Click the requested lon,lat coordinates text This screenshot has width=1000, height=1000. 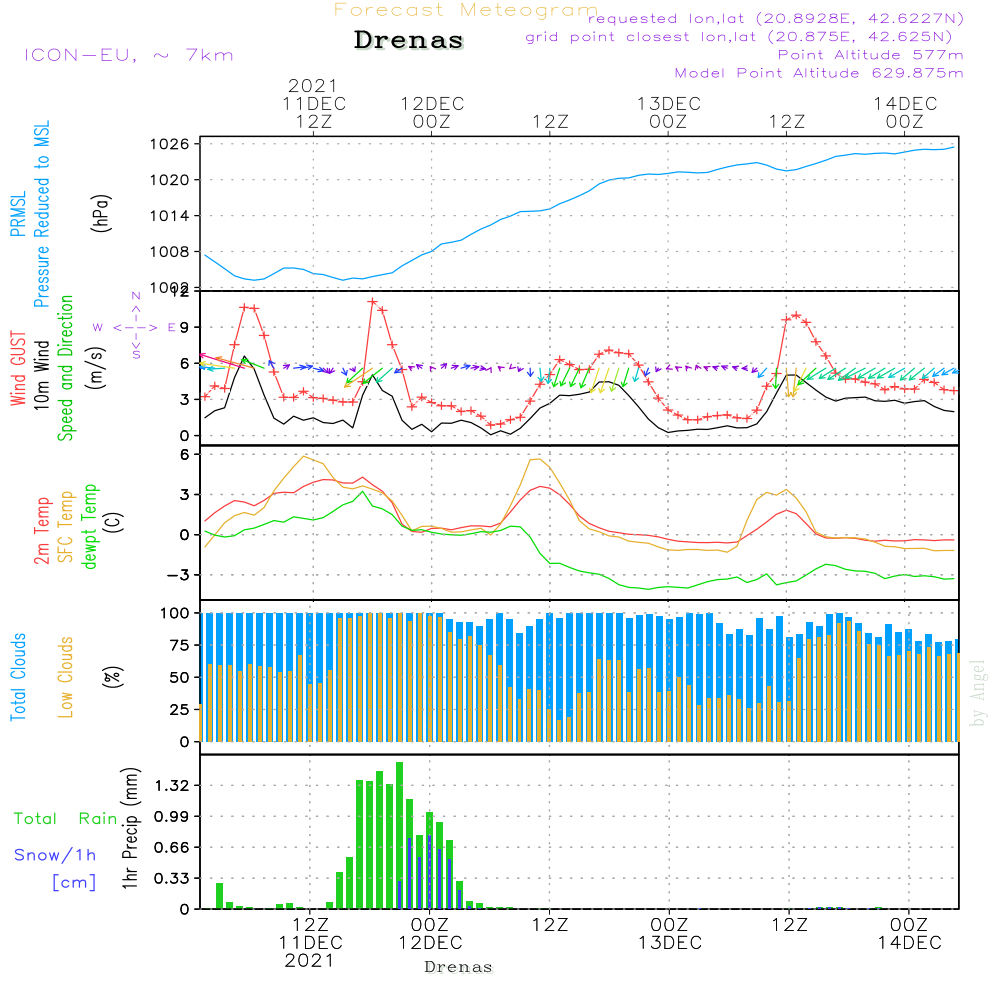click(x=776, y=18)
